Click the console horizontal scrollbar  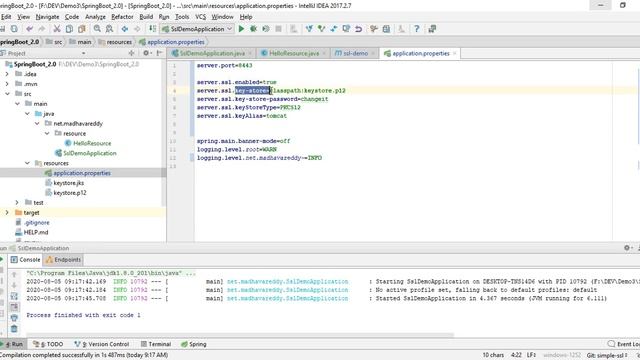click(x=239, y=335)
